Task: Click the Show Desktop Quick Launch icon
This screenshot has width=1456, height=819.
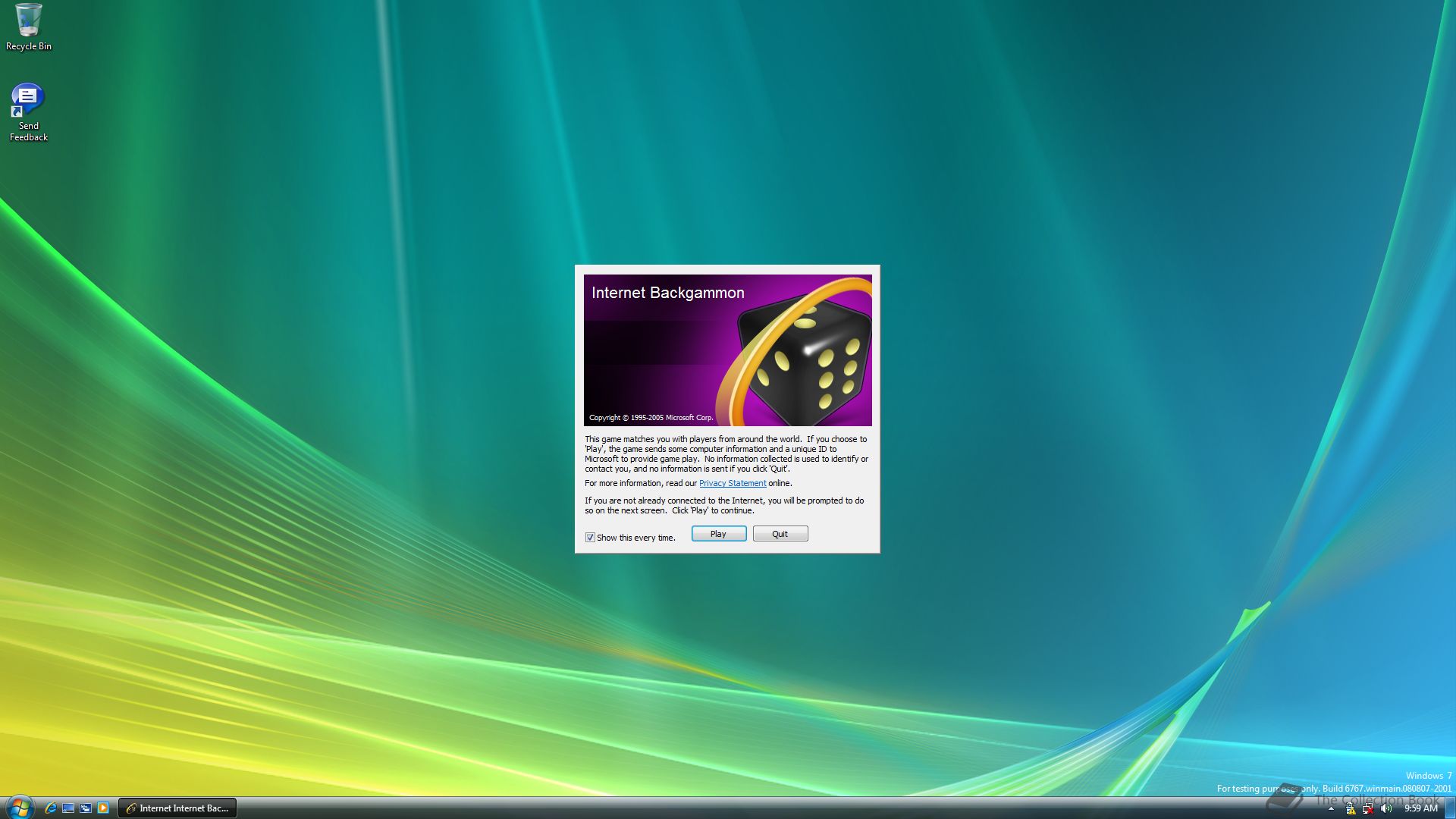Action: 68,808
